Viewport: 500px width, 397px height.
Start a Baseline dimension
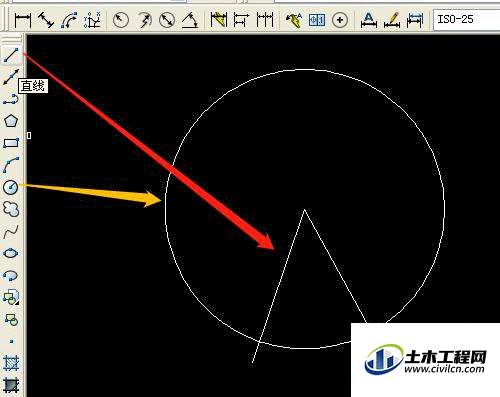(x=241, y=20)
